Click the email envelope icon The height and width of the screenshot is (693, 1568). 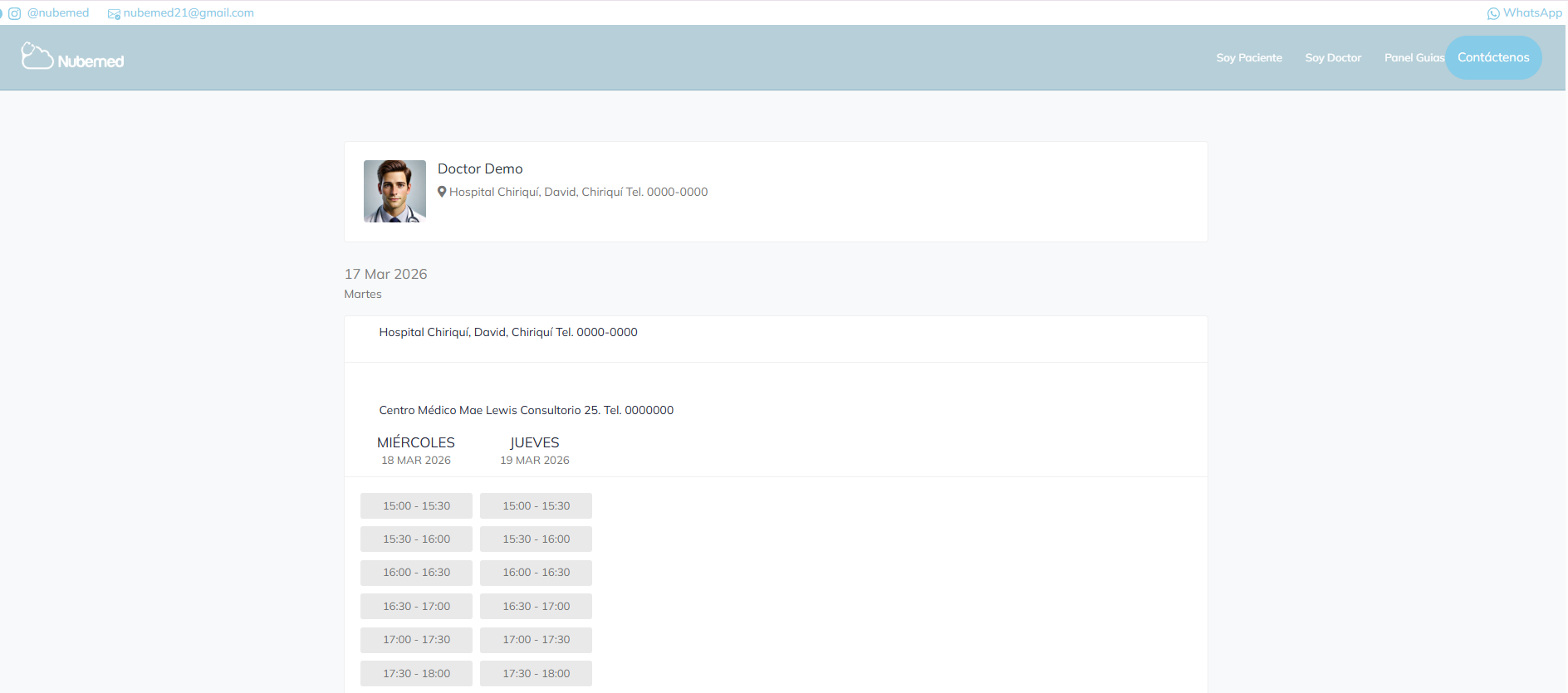click(x=114, y=14)
